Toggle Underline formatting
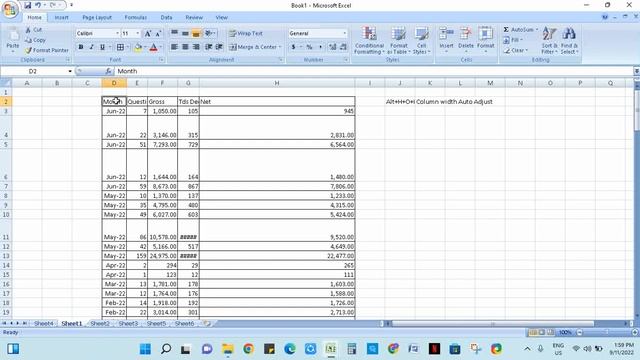Image resolution: width=640 pixels, height=360 pixels. point(102,47)
